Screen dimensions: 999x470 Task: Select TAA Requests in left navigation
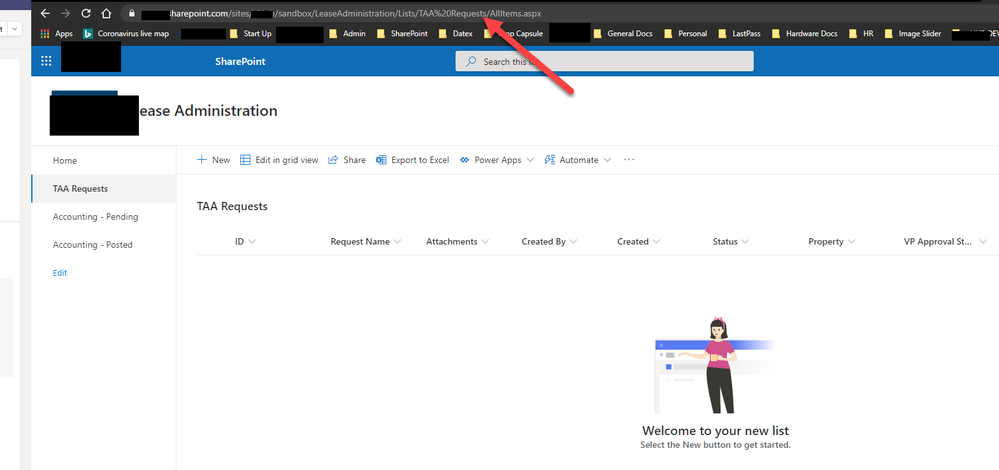click(104, 189)
